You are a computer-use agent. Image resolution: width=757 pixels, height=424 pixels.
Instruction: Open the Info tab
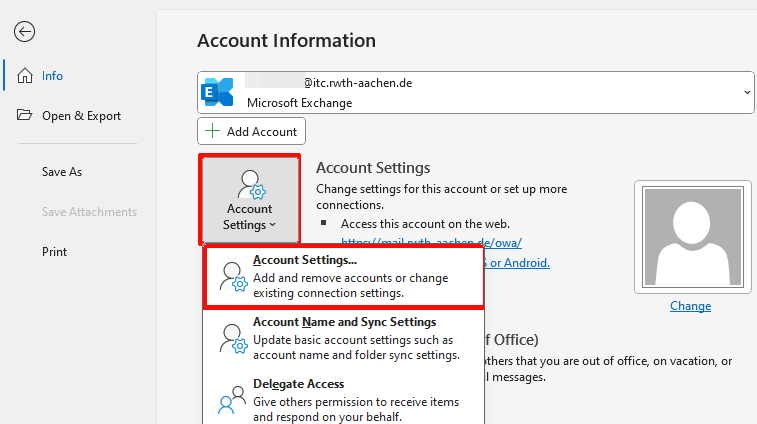pyautogui.click(x=52, y=76)
